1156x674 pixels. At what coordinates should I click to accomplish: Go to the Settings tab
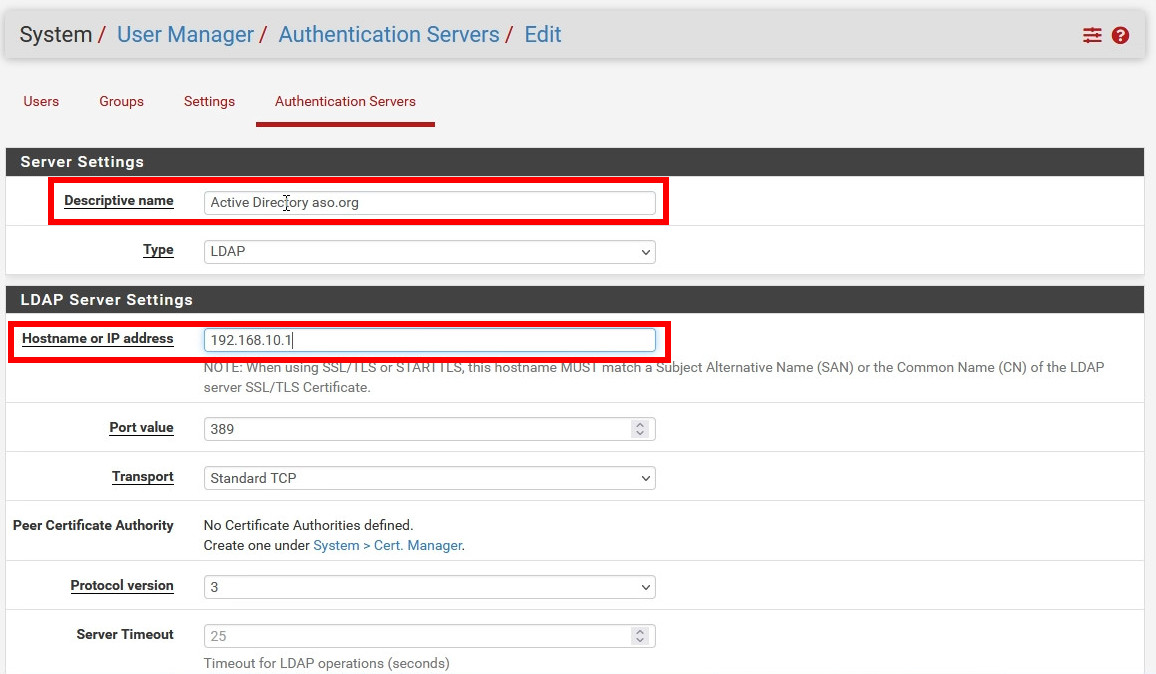click(209, 101)
